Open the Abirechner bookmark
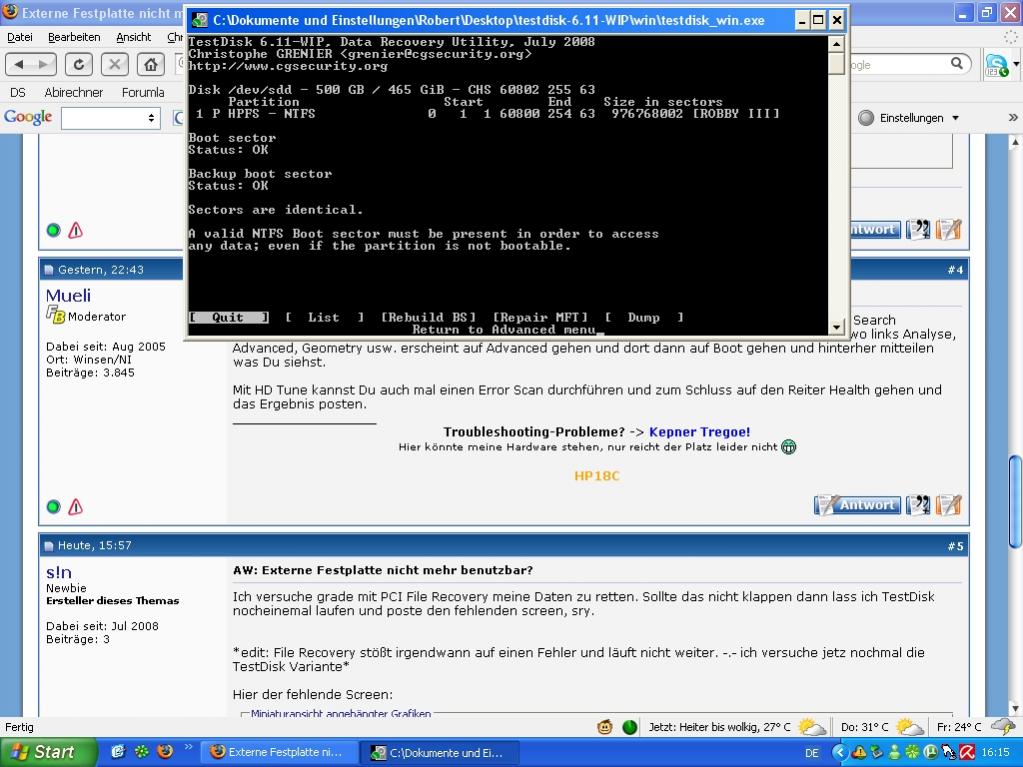 (74, 93)
